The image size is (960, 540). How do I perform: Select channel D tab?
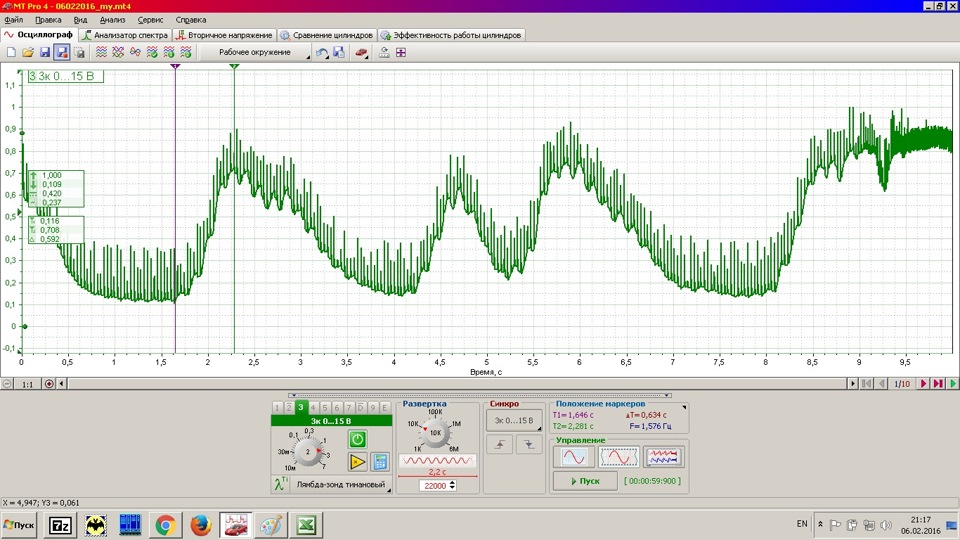click(x=361, y=408)
